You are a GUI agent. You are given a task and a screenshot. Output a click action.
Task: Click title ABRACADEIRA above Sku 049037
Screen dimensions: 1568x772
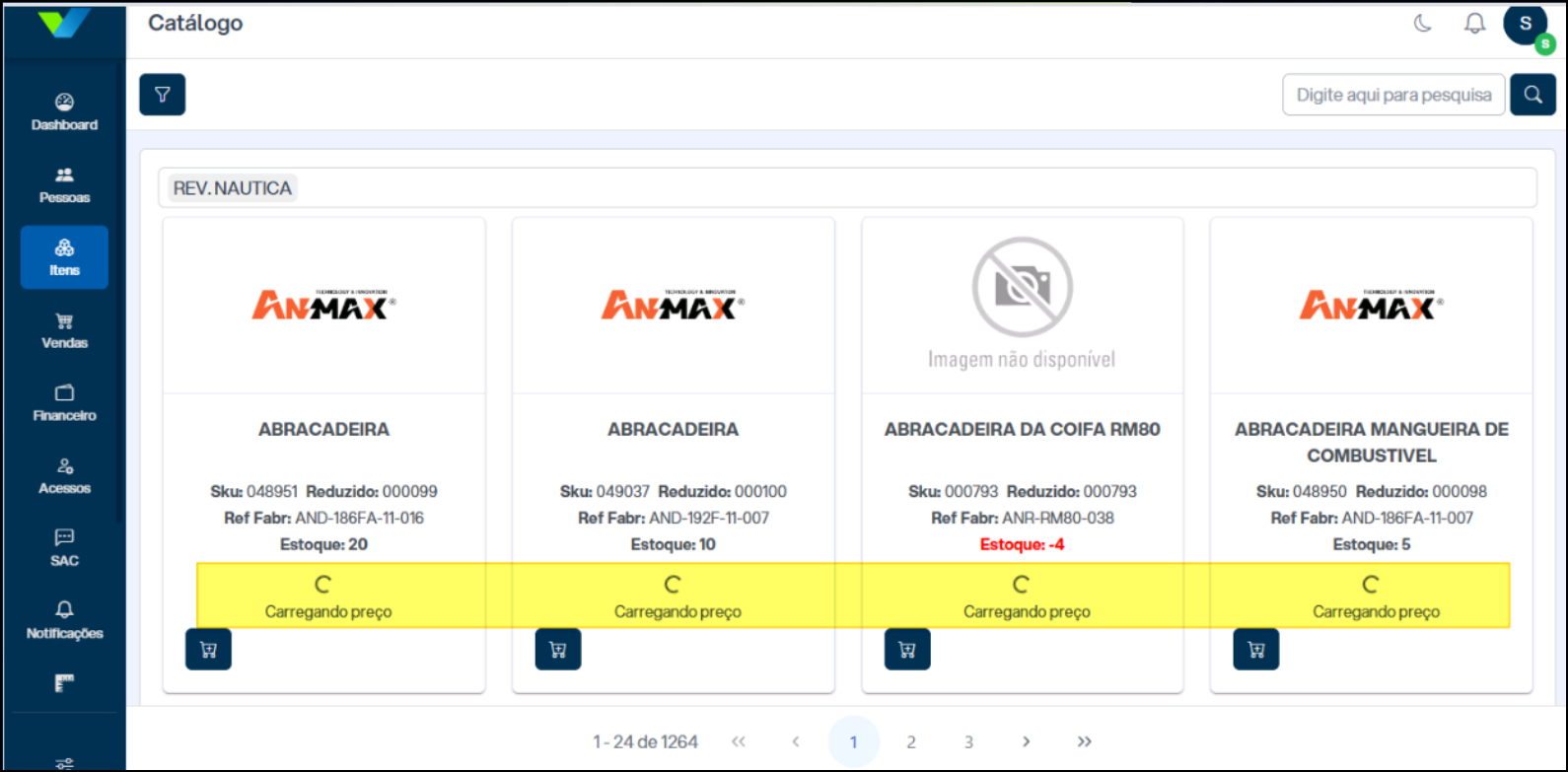coord(674,429)
